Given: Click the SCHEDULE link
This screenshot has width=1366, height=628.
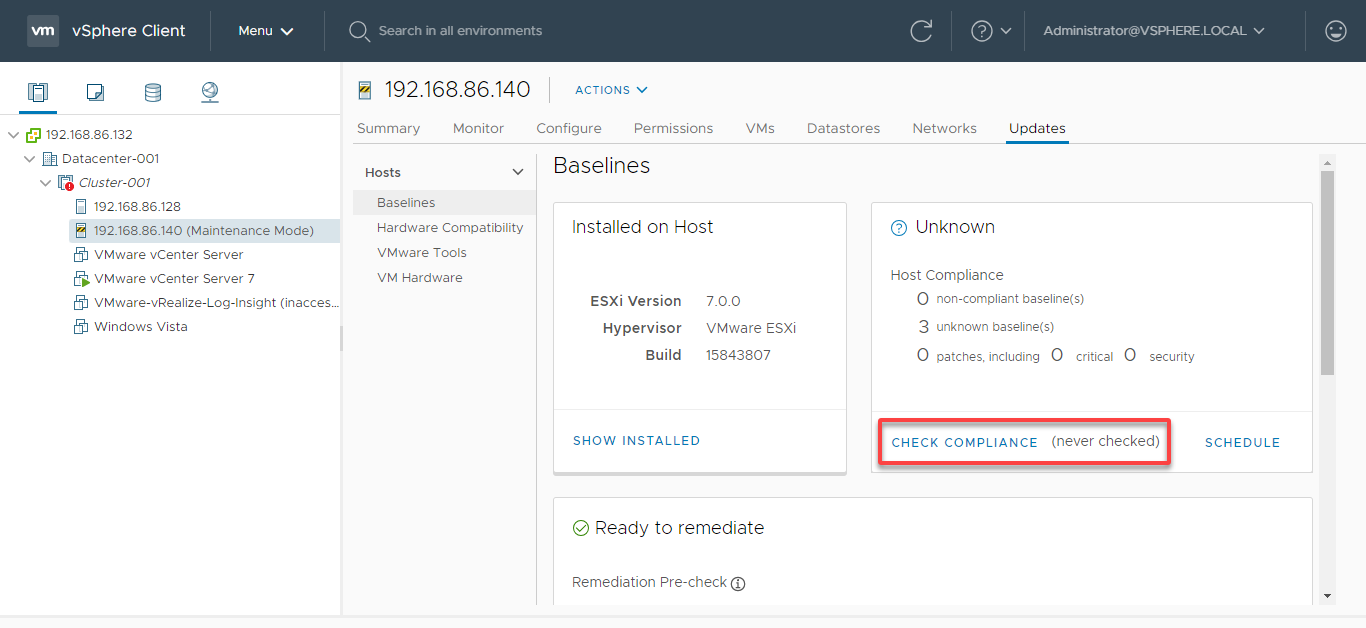Looking at the screenshot, I should [x=1242, y=443].
